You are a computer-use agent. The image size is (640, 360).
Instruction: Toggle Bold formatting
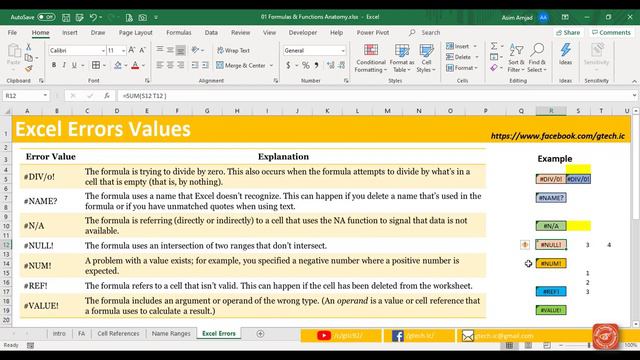pyautogui.click(x=54, y=65)
